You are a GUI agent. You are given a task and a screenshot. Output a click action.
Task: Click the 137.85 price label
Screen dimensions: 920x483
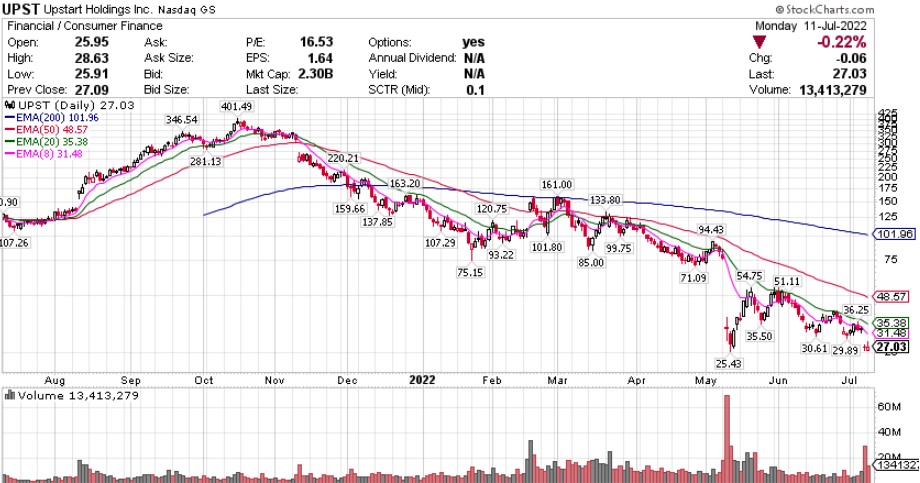tap(377, 222)
